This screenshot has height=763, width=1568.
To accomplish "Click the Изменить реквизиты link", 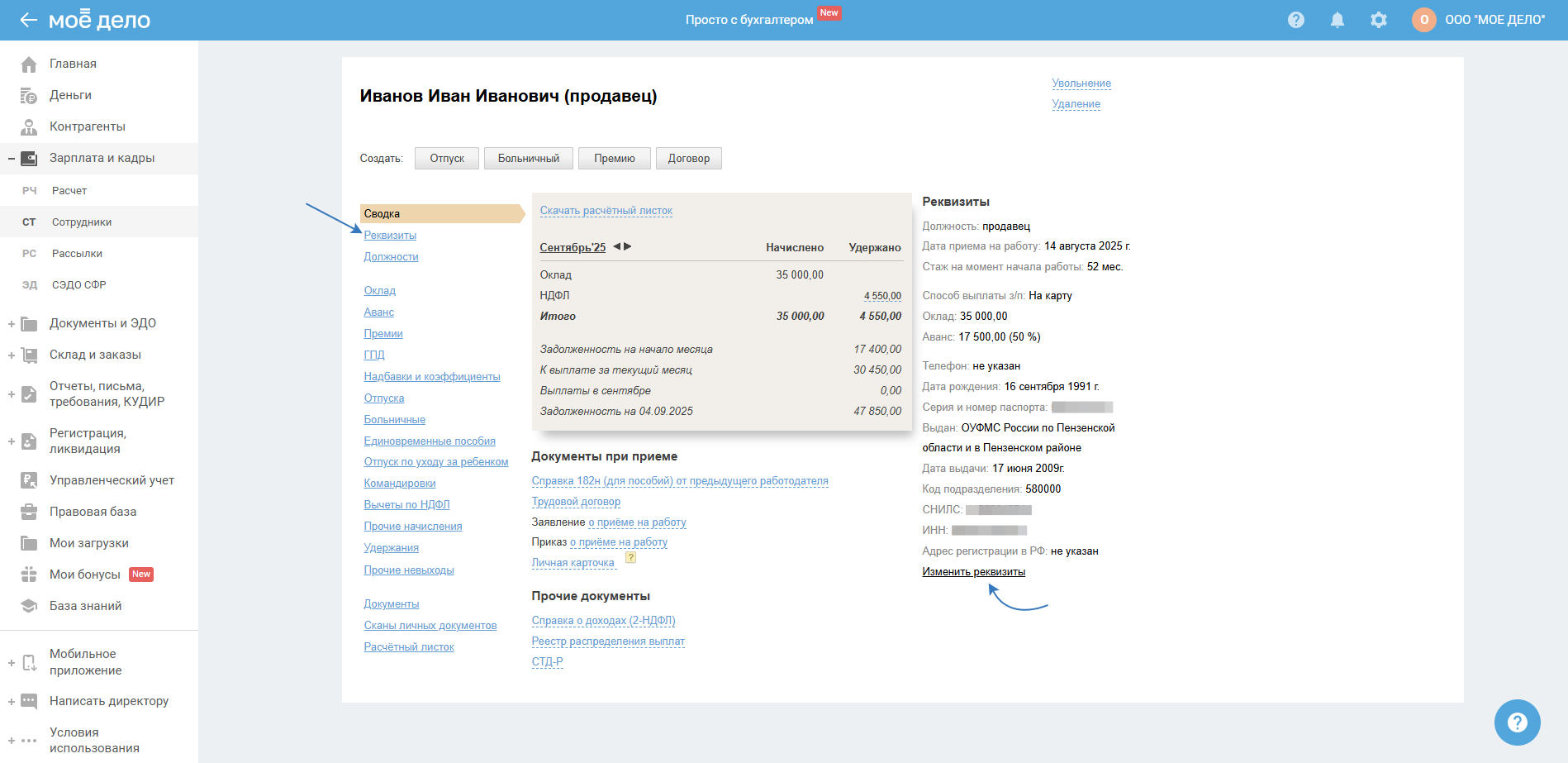I will pyautogui.click(x=973, y=572).
